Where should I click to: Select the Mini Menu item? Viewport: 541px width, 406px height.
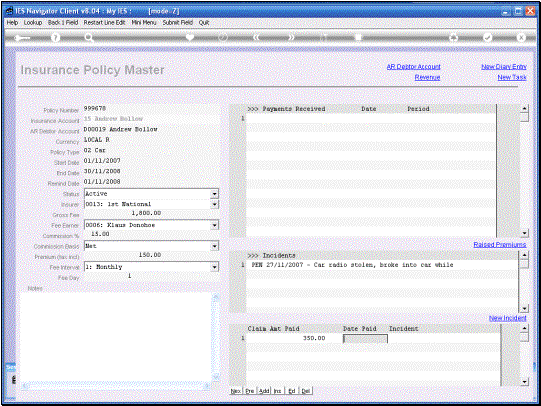tap(144, 22)
